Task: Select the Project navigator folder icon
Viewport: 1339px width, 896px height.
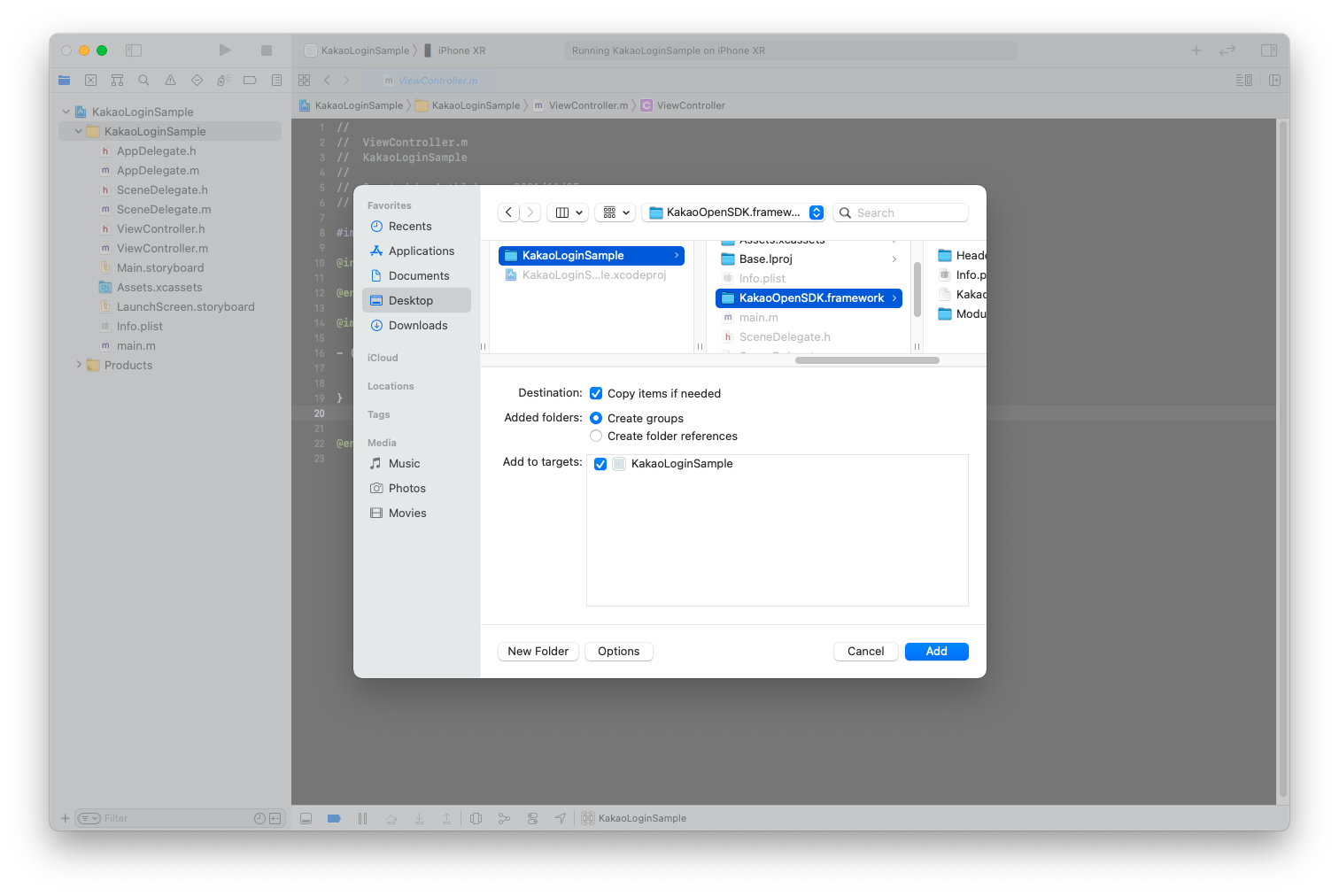Action: point(64,81)
